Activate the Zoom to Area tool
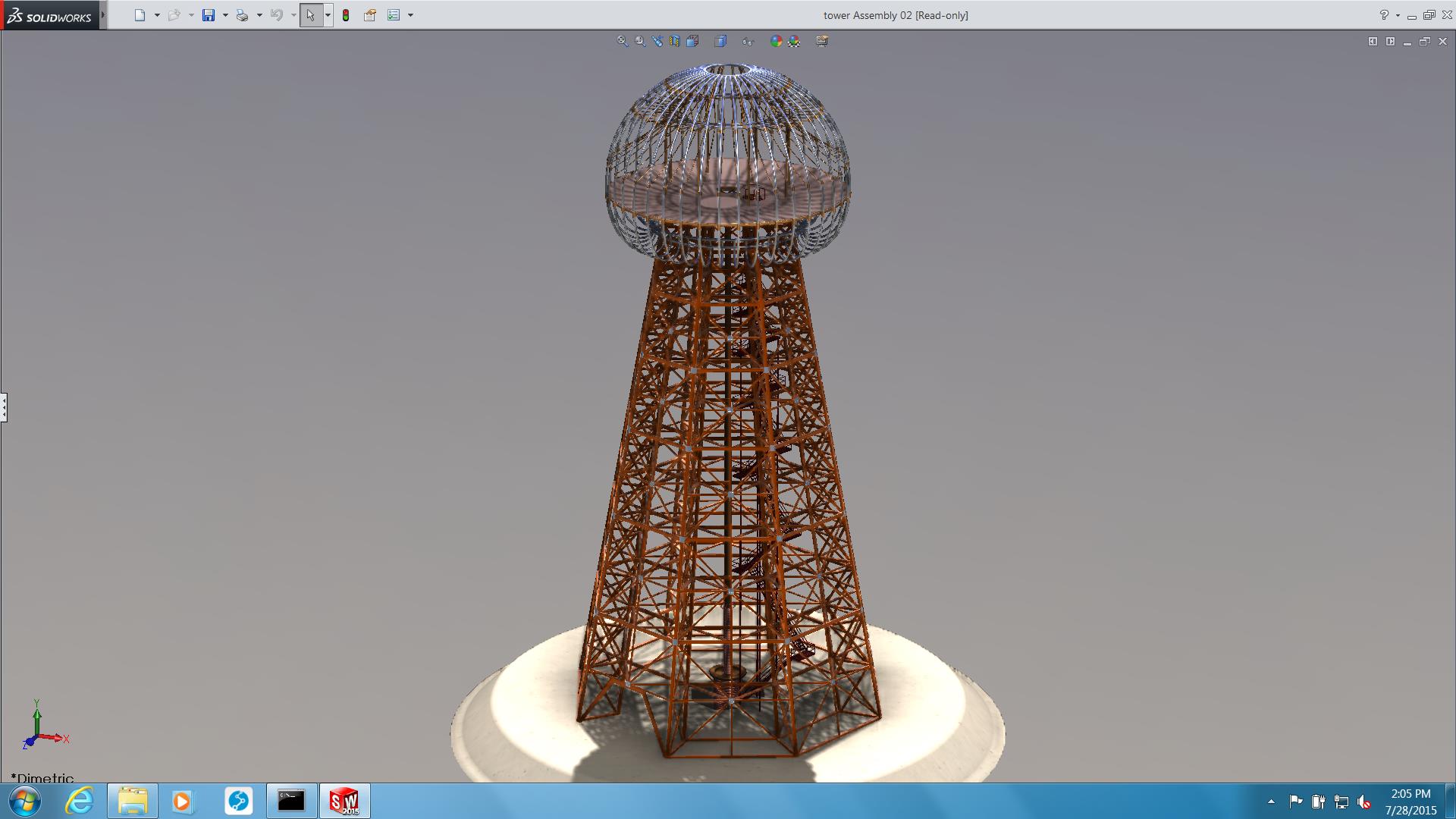Image resolution: width=1456 pixels, height=819 pixels. [640, 41]
